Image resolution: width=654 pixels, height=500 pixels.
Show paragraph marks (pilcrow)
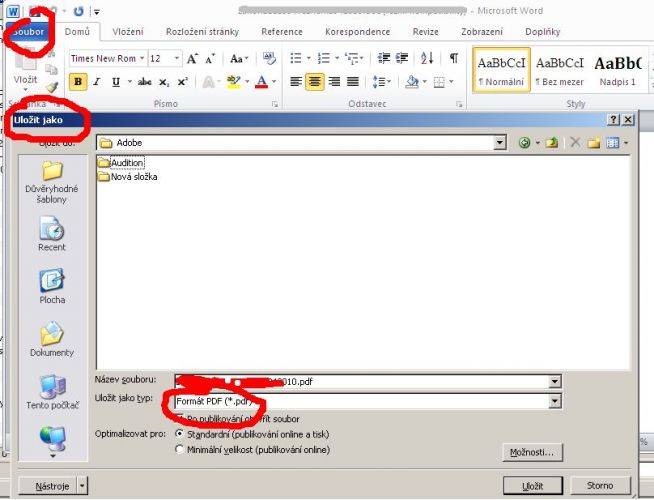(454, 58)
